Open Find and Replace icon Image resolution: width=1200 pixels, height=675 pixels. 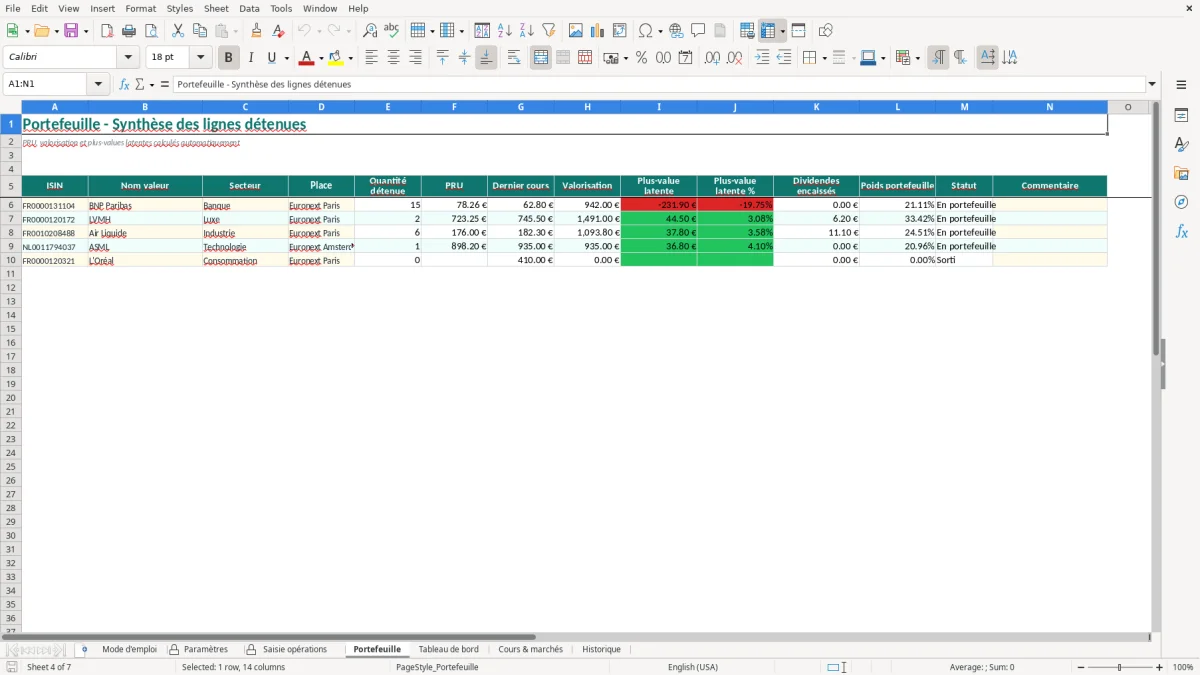coord(370,31)
